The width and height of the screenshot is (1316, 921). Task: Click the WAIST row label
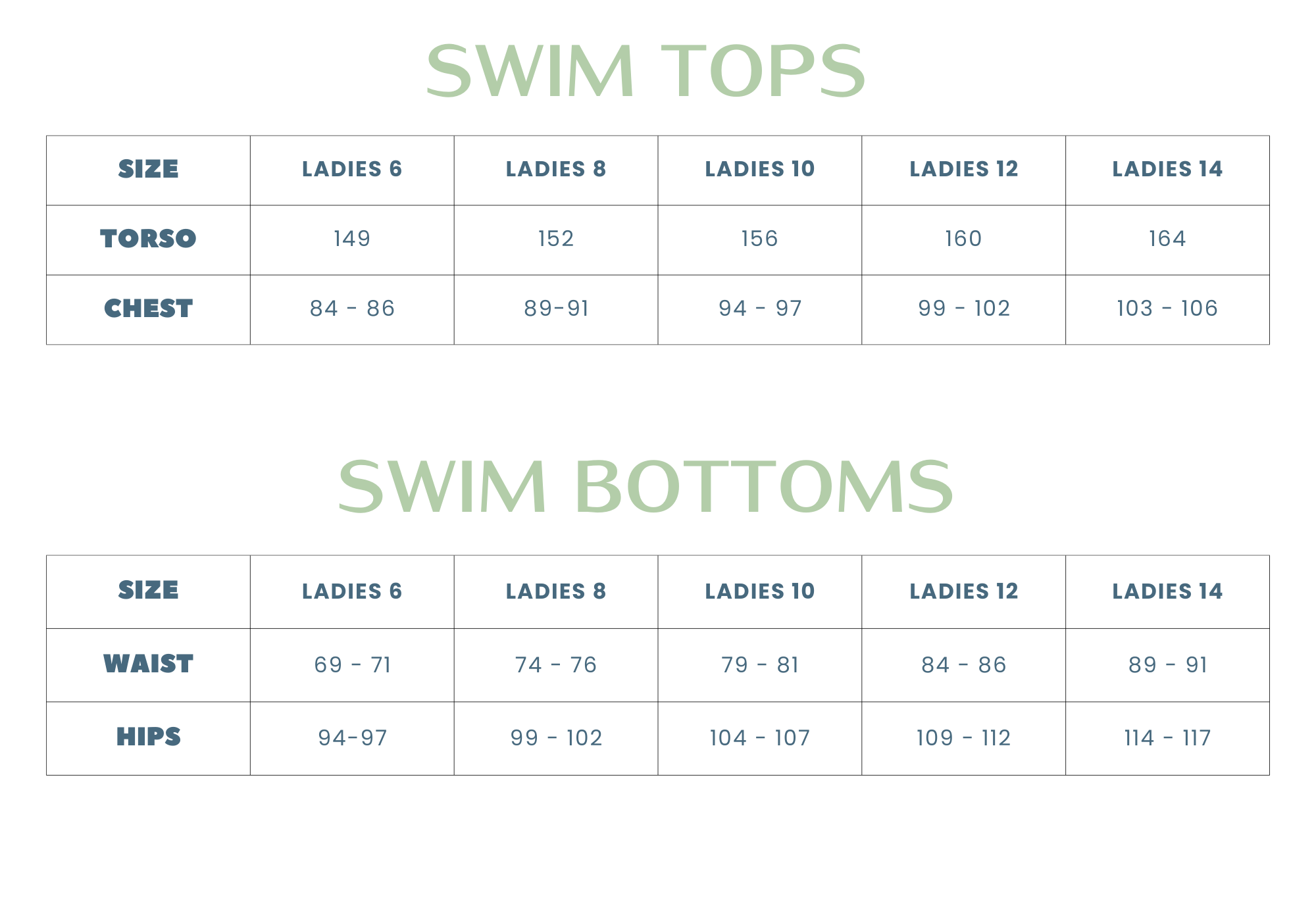click(x=148, y=664)
